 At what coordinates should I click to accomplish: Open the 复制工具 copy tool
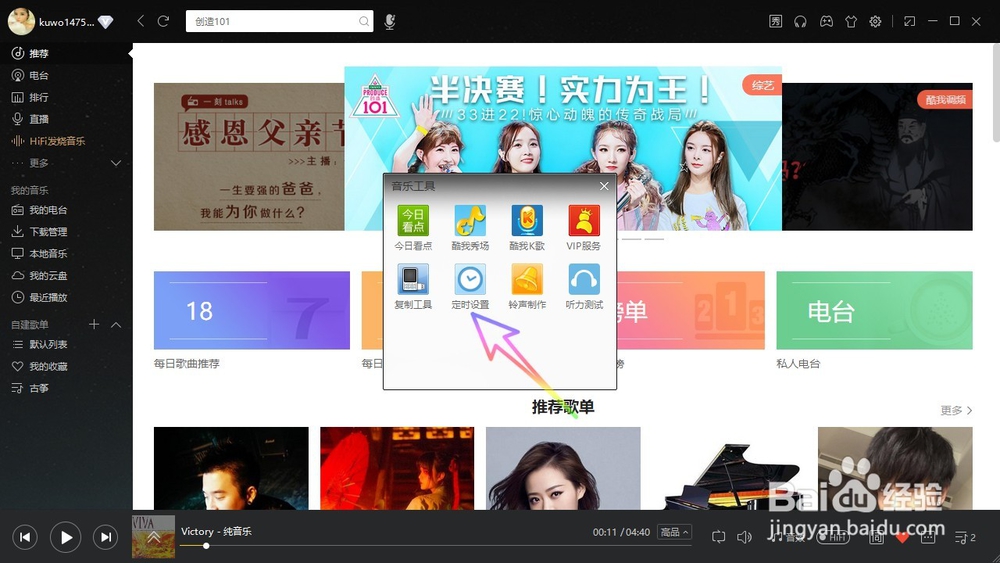click(x=413, y=286)
